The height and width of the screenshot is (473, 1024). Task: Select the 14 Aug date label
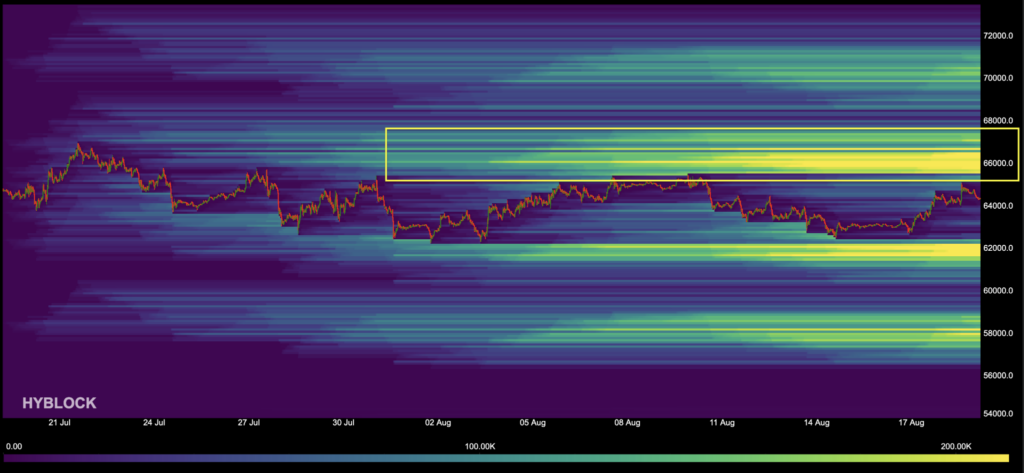(816, 423)
